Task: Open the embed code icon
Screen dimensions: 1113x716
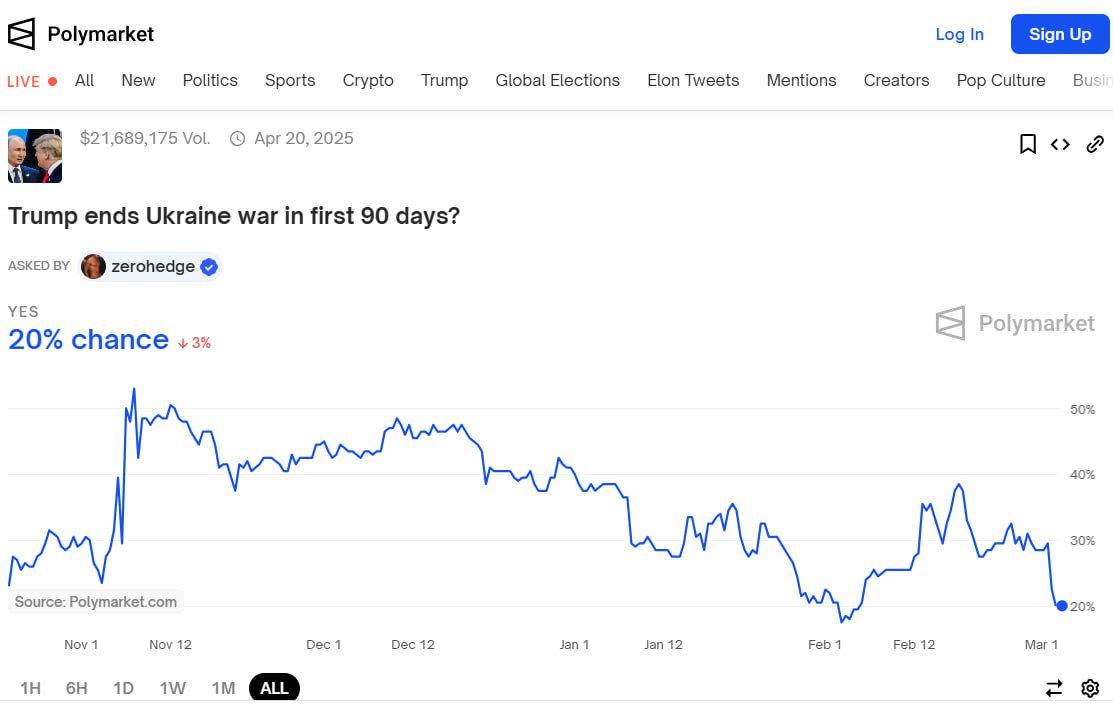Action: tap(1060, 144)
